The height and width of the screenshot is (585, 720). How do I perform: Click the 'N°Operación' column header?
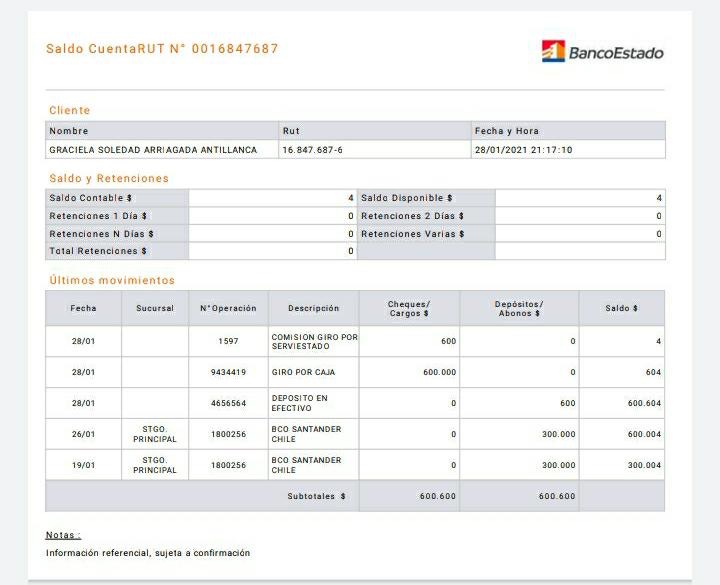tap(228, 308)
